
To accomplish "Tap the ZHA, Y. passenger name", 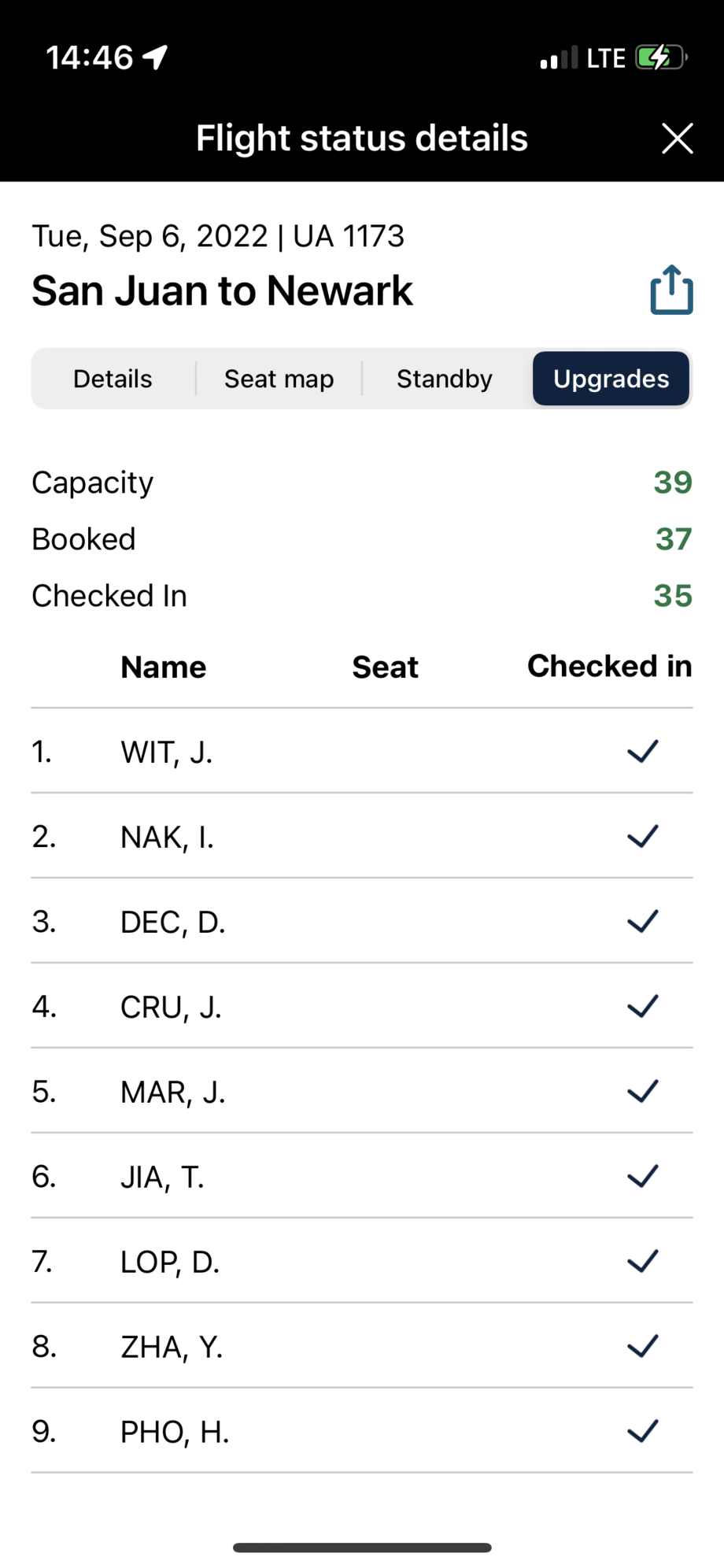I will tap(172, 1347).
